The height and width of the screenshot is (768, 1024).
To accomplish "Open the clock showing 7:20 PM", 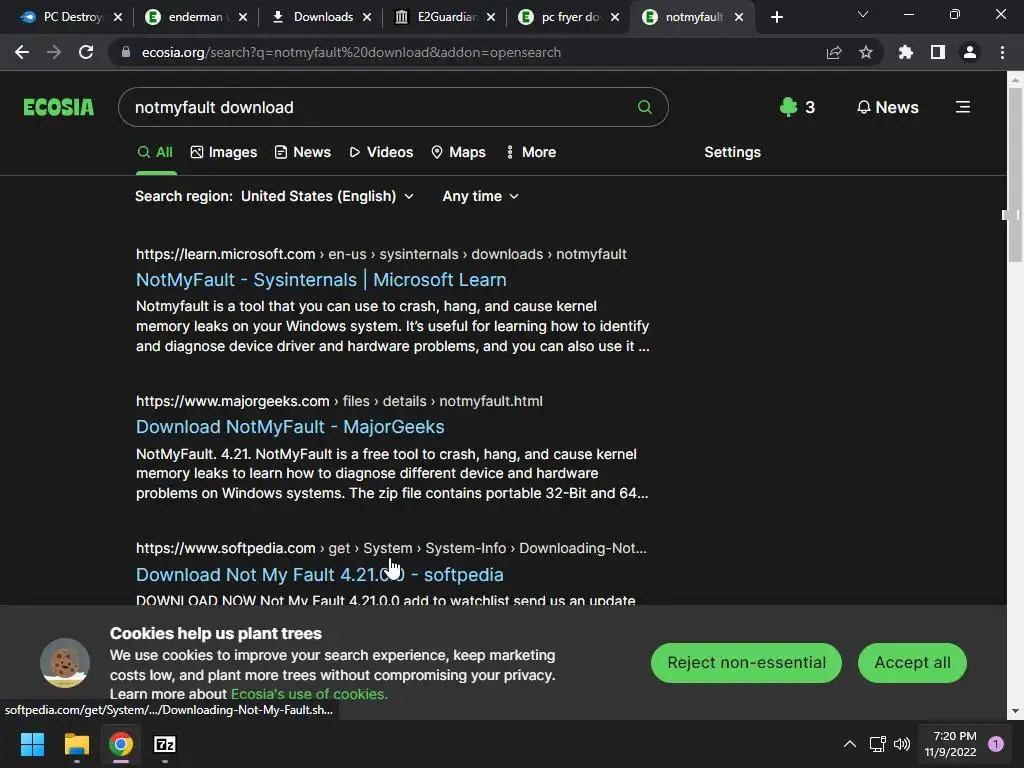I will click(950, 744).
